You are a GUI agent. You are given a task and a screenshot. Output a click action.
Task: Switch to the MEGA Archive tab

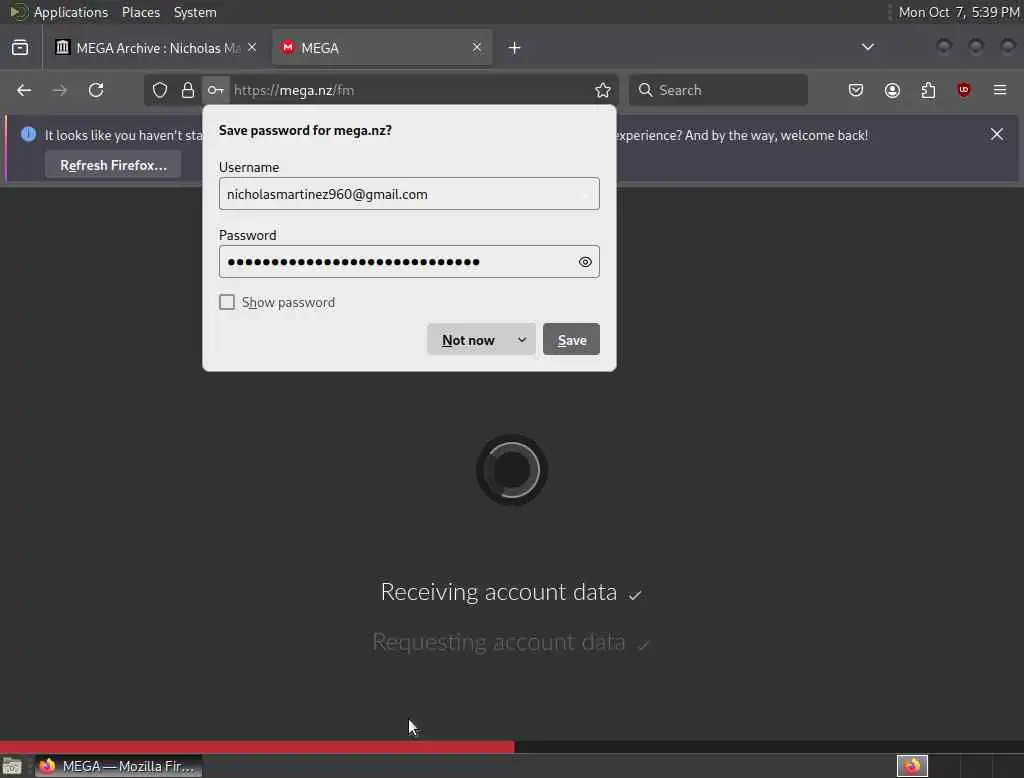tap(155, 48)
